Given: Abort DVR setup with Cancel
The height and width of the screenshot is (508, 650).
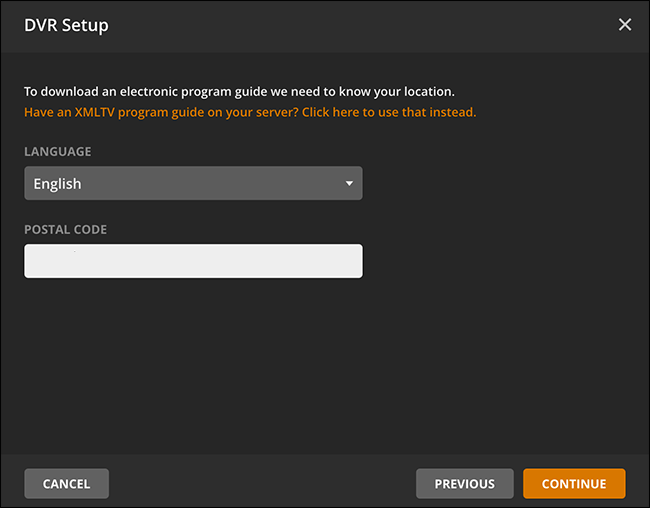Looking at the screenshot, I should click(66, 484).
